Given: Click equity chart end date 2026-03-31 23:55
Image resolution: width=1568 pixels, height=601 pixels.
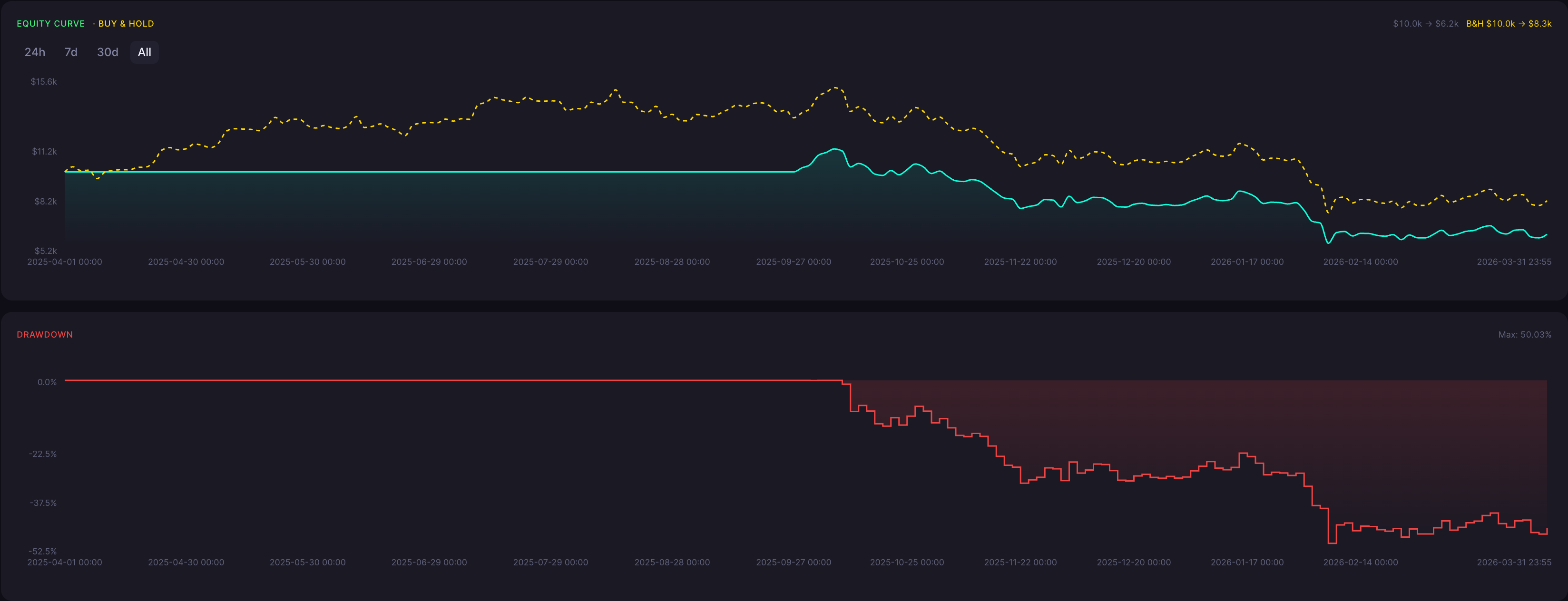Looking at the screenshot, I should tap(1514, 262).
